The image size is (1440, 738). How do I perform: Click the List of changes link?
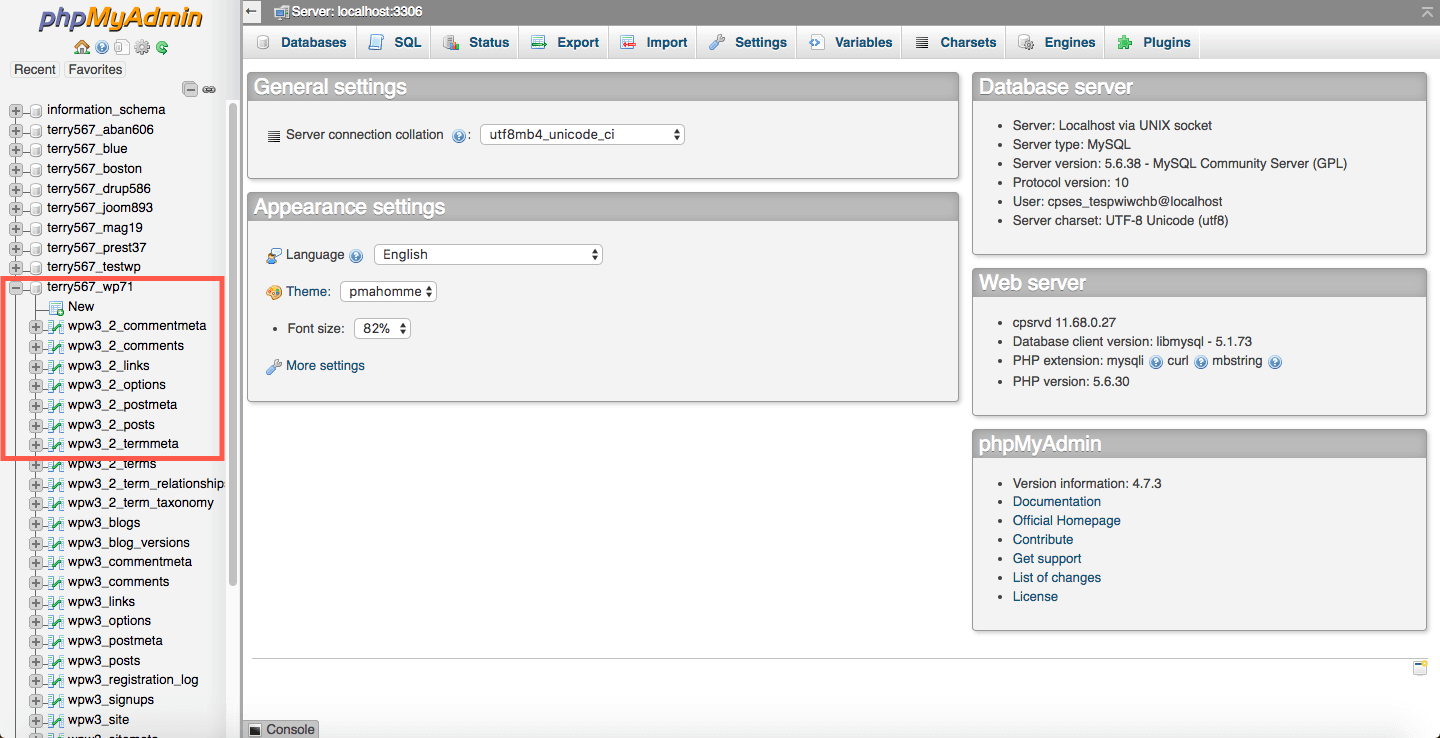click(x=1056, y=577)
